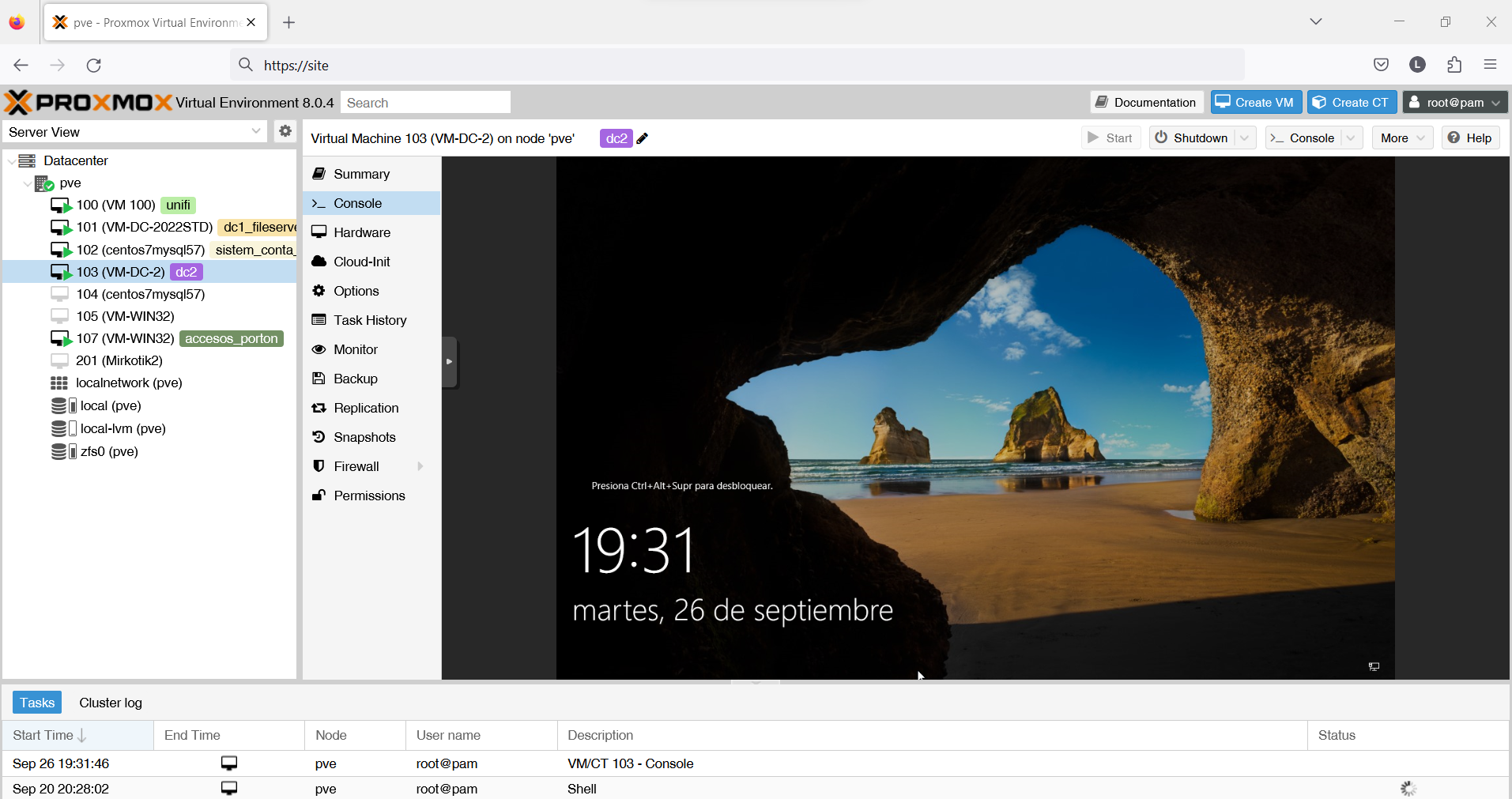Click the Replication arrows icon
Screen dimensions: 1512x799
pos(319,408)
